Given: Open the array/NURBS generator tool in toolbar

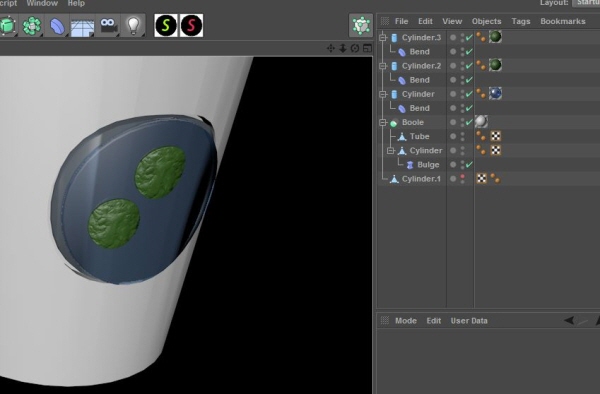Looking at the screenshot, I should (x=31, y=26).
